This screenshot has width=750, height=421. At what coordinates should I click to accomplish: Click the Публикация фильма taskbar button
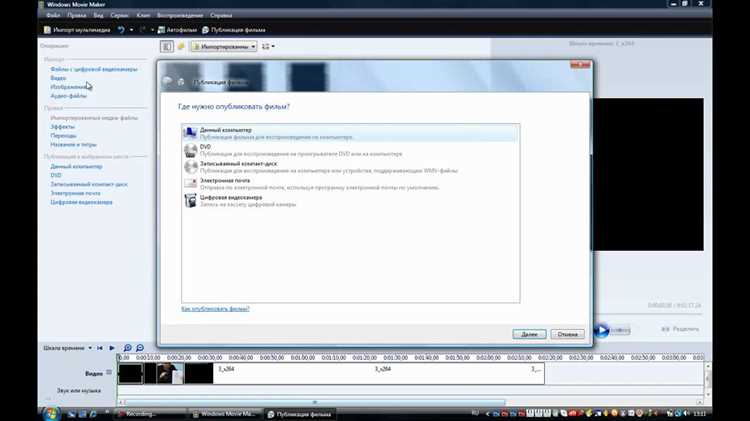pos(299,414)
